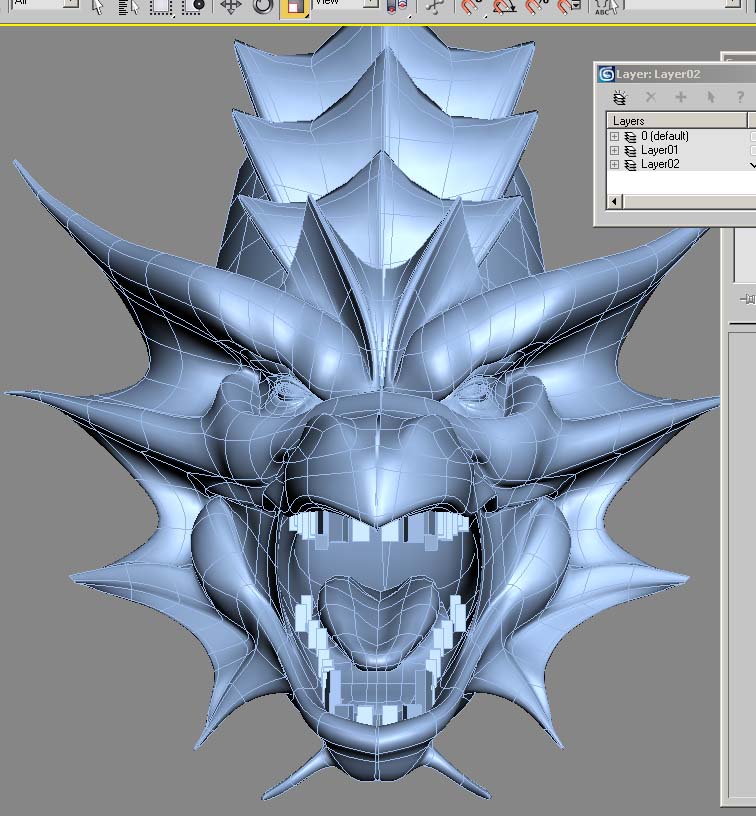Toggle the Percent Snap magnet icon

(536, 7)
